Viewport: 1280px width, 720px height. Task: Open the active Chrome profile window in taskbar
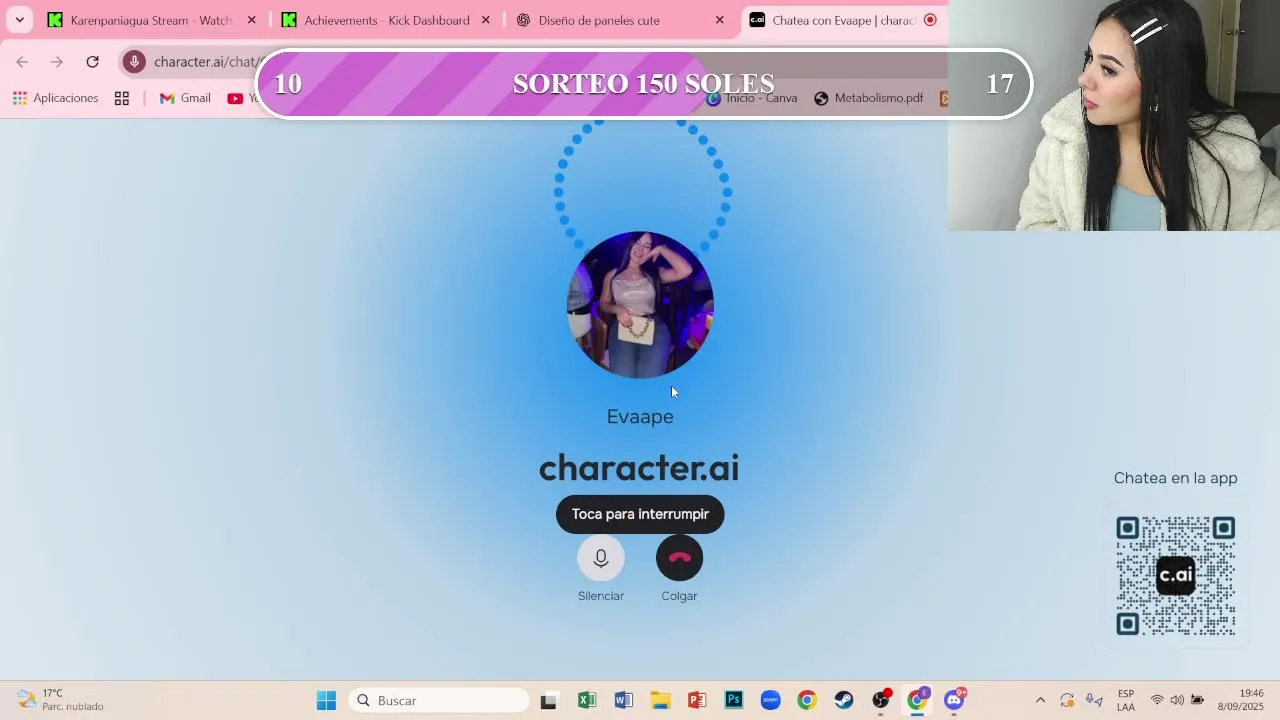(917, 701)
